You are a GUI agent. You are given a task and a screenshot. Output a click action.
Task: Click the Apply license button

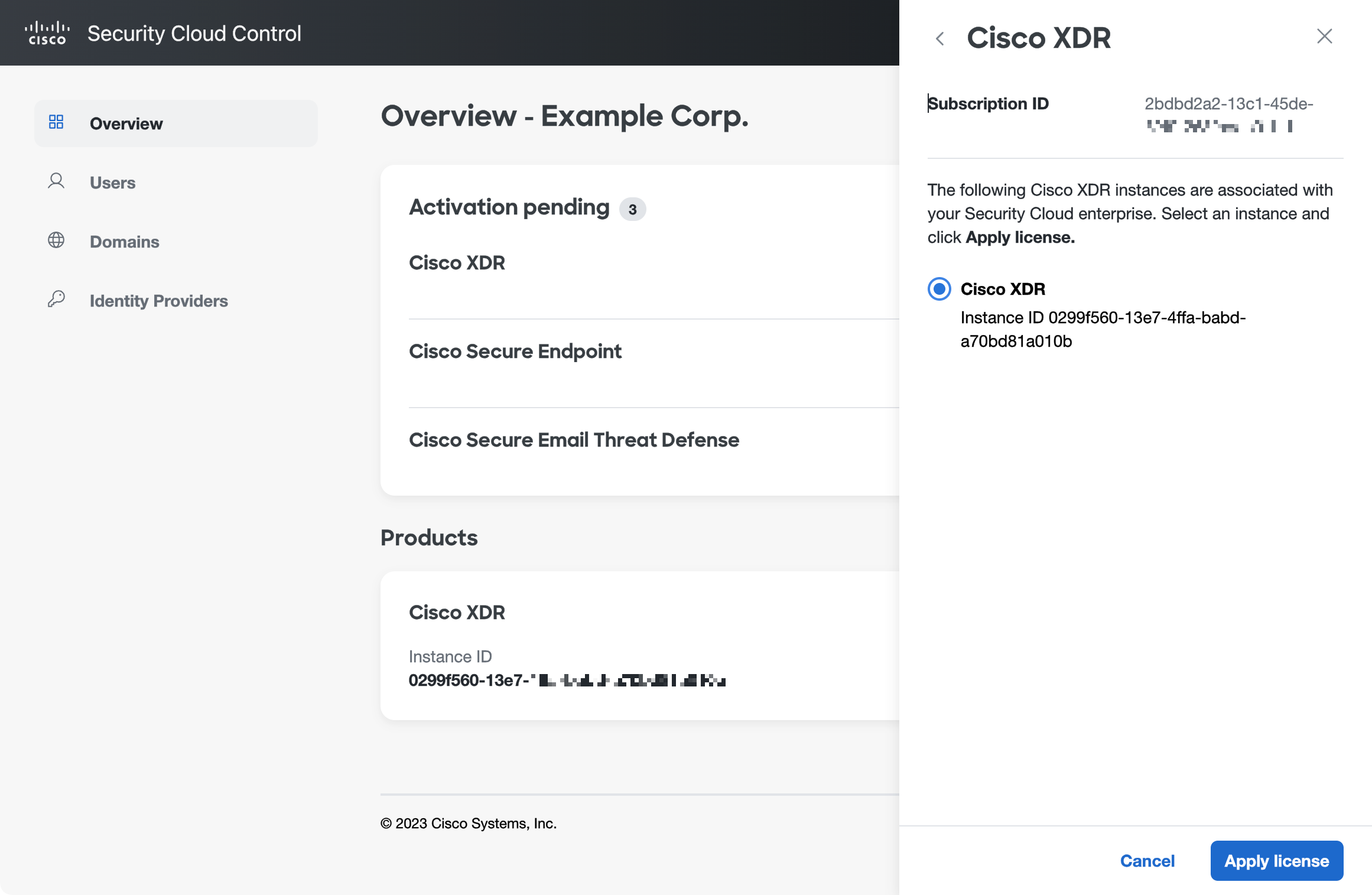click(x=1277, y=861)
